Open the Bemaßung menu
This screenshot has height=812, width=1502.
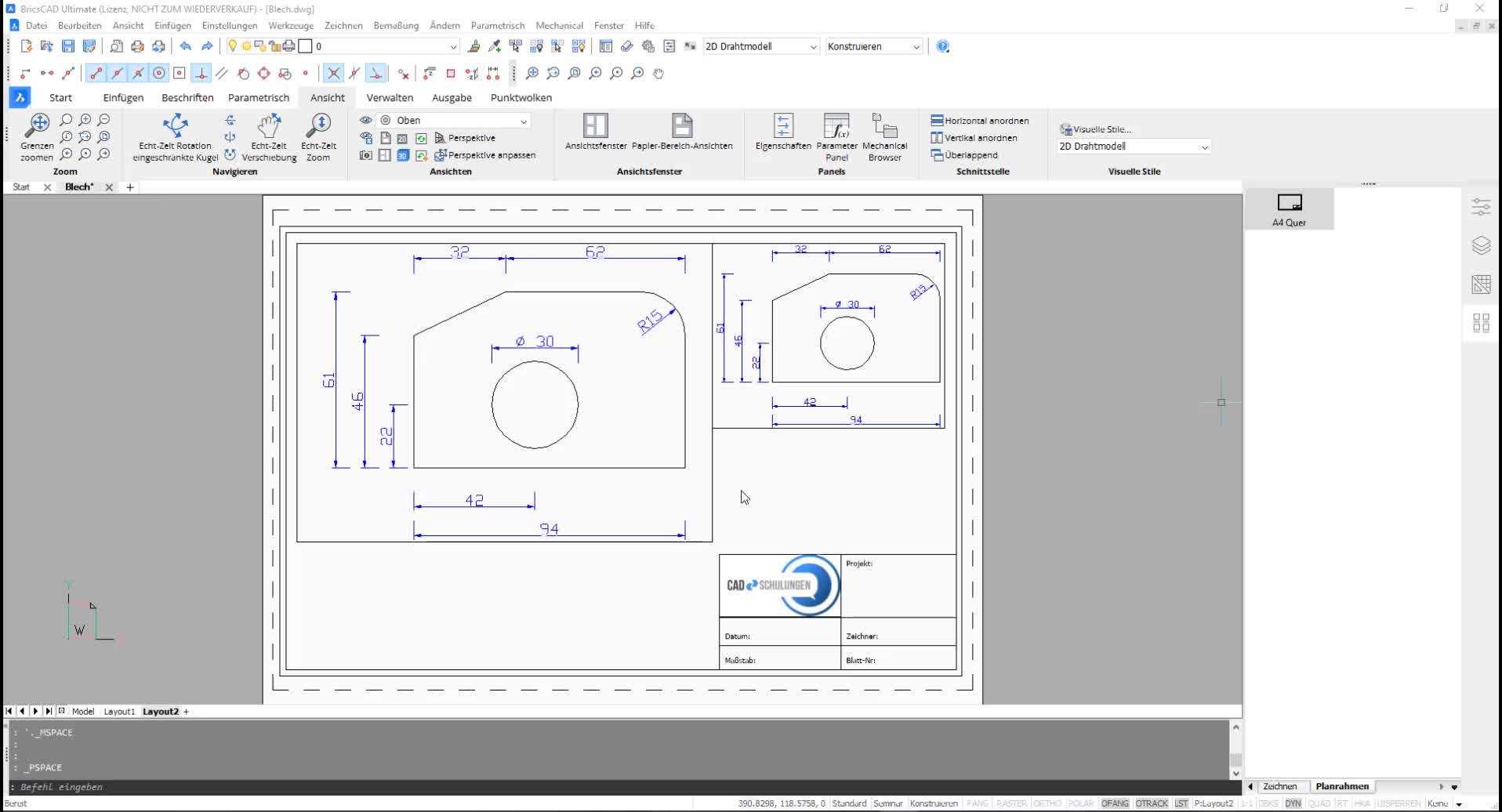click(396, 26)
